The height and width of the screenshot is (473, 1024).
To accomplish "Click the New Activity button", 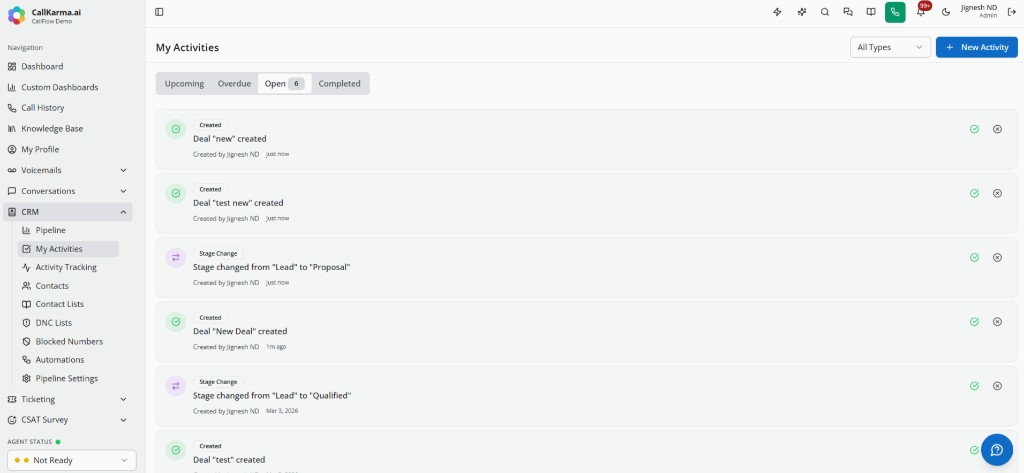I will tap(976, 47).
